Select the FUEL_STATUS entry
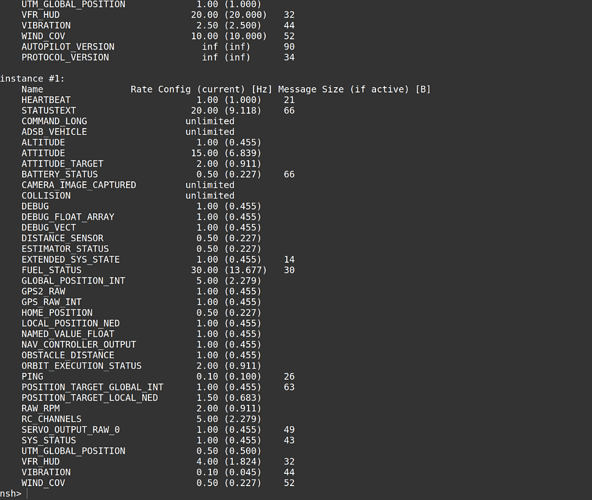This screenshot has height=500, width=592. point(158,270)
